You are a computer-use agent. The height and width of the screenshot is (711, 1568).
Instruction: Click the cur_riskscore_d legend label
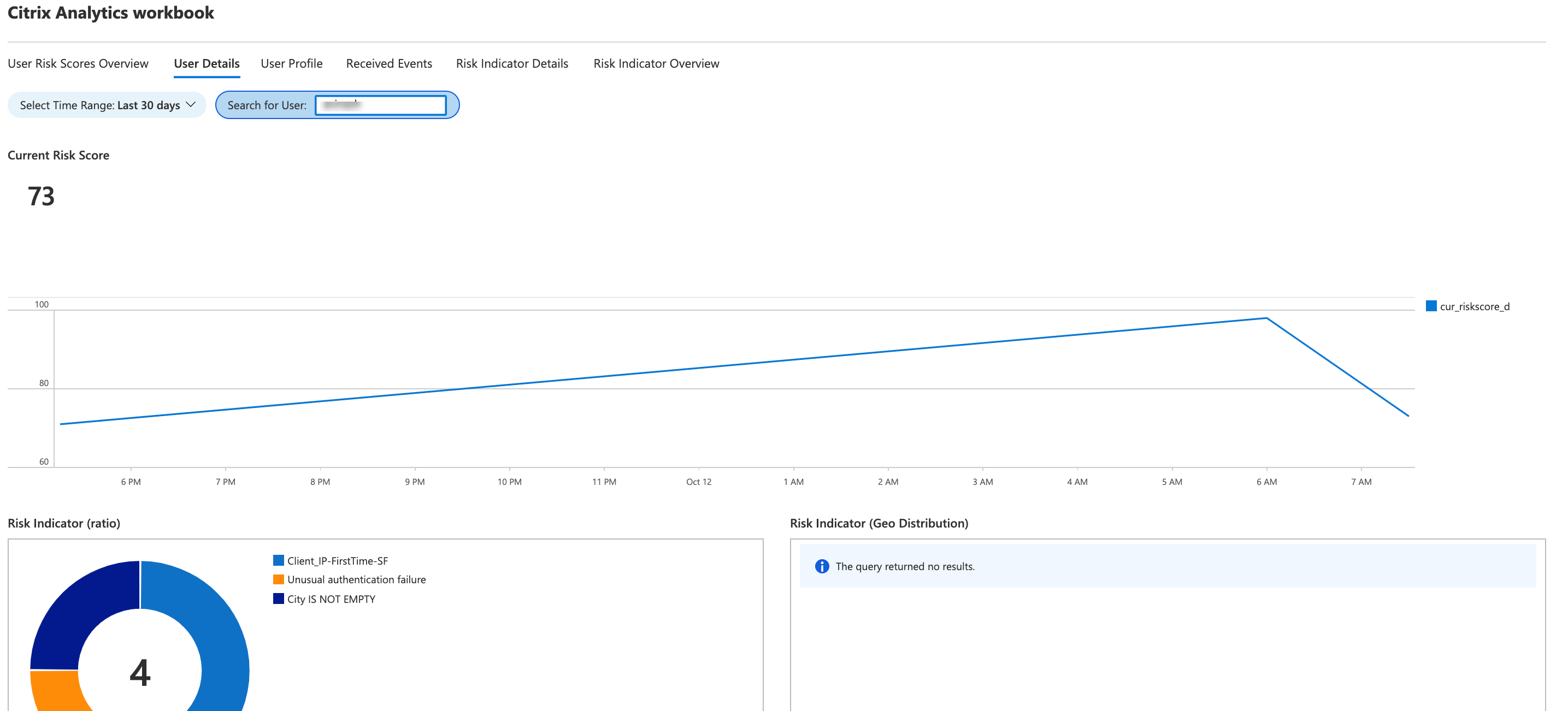[1474, 306]
